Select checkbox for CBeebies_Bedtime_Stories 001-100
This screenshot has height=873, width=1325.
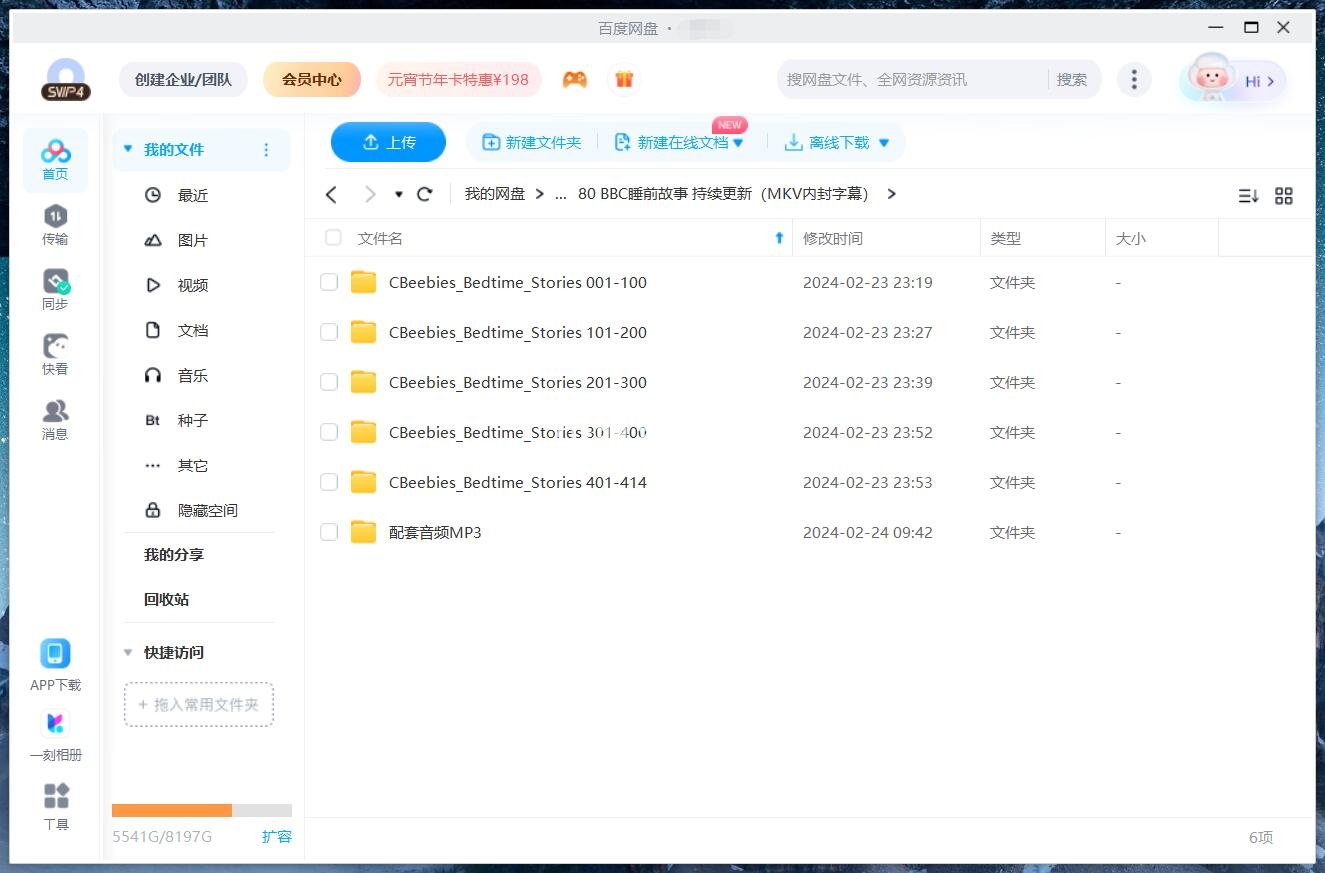(329, 282)
